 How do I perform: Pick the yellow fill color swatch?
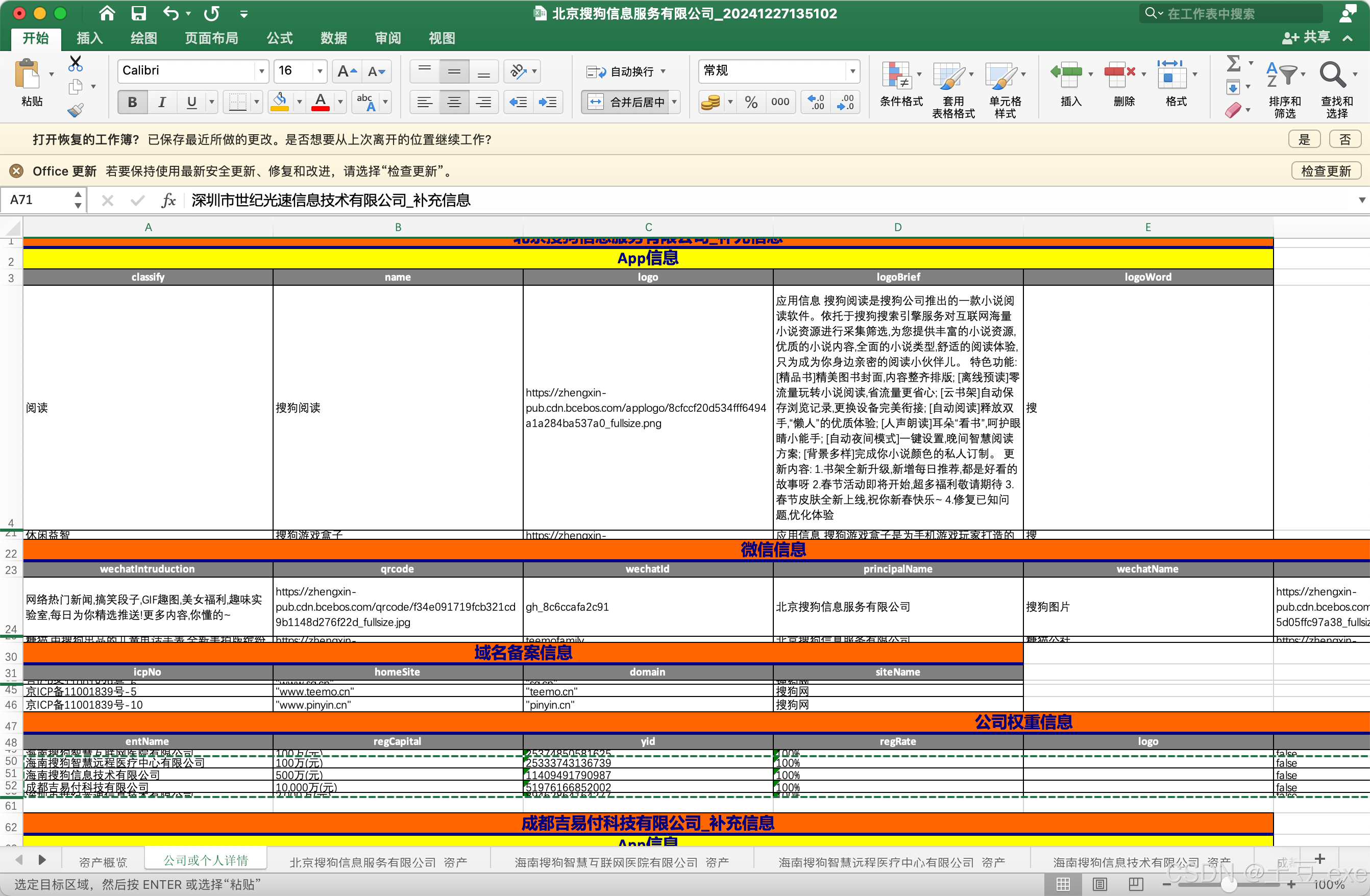[x=280, y=103]
